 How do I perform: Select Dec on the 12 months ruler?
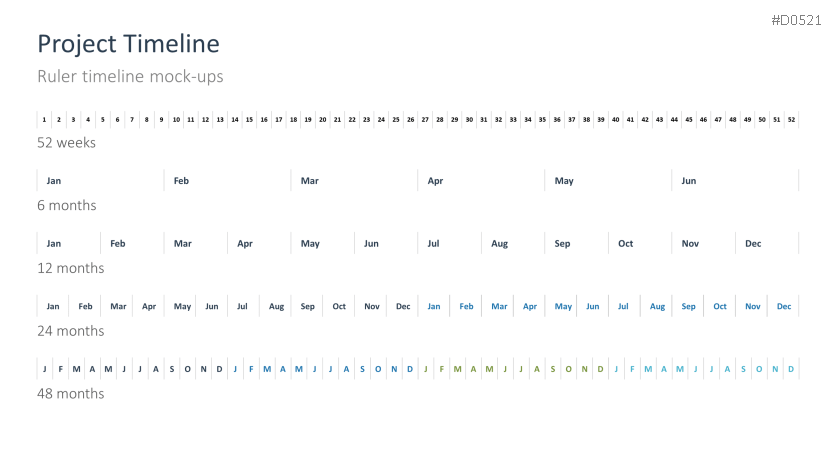pos(753,244)
